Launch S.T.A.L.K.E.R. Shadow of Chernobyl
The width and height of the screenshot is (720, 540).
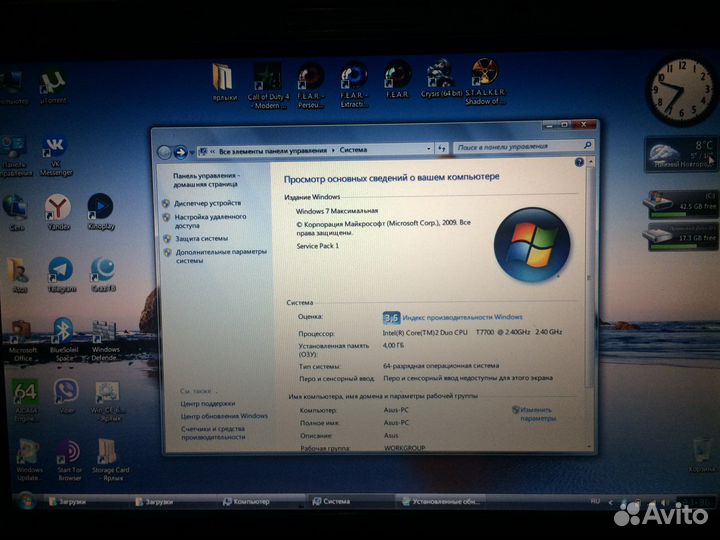(x=485, y=82)
